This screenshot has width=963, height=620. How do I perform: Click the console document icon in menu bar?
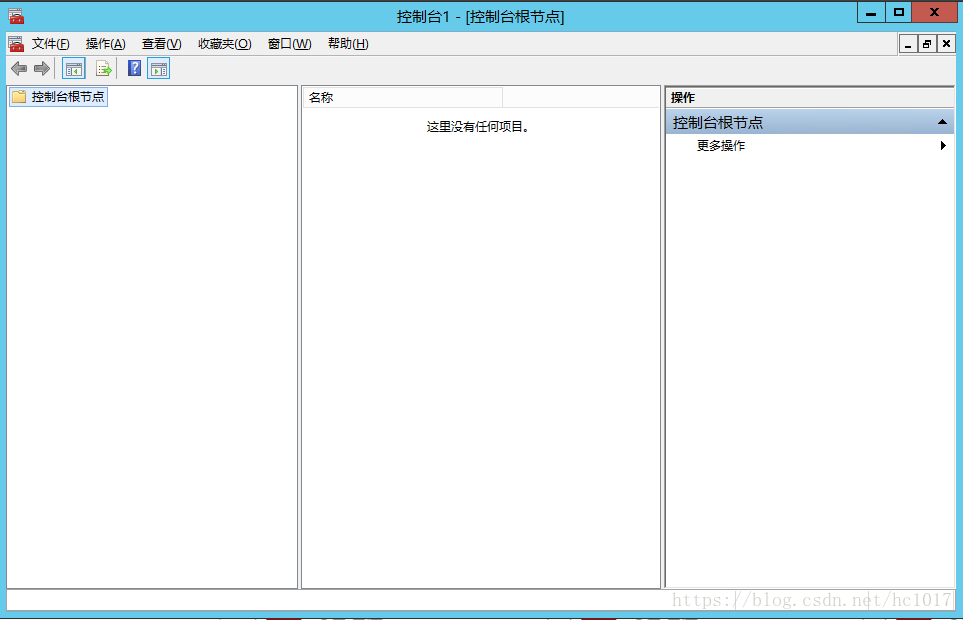16,44
